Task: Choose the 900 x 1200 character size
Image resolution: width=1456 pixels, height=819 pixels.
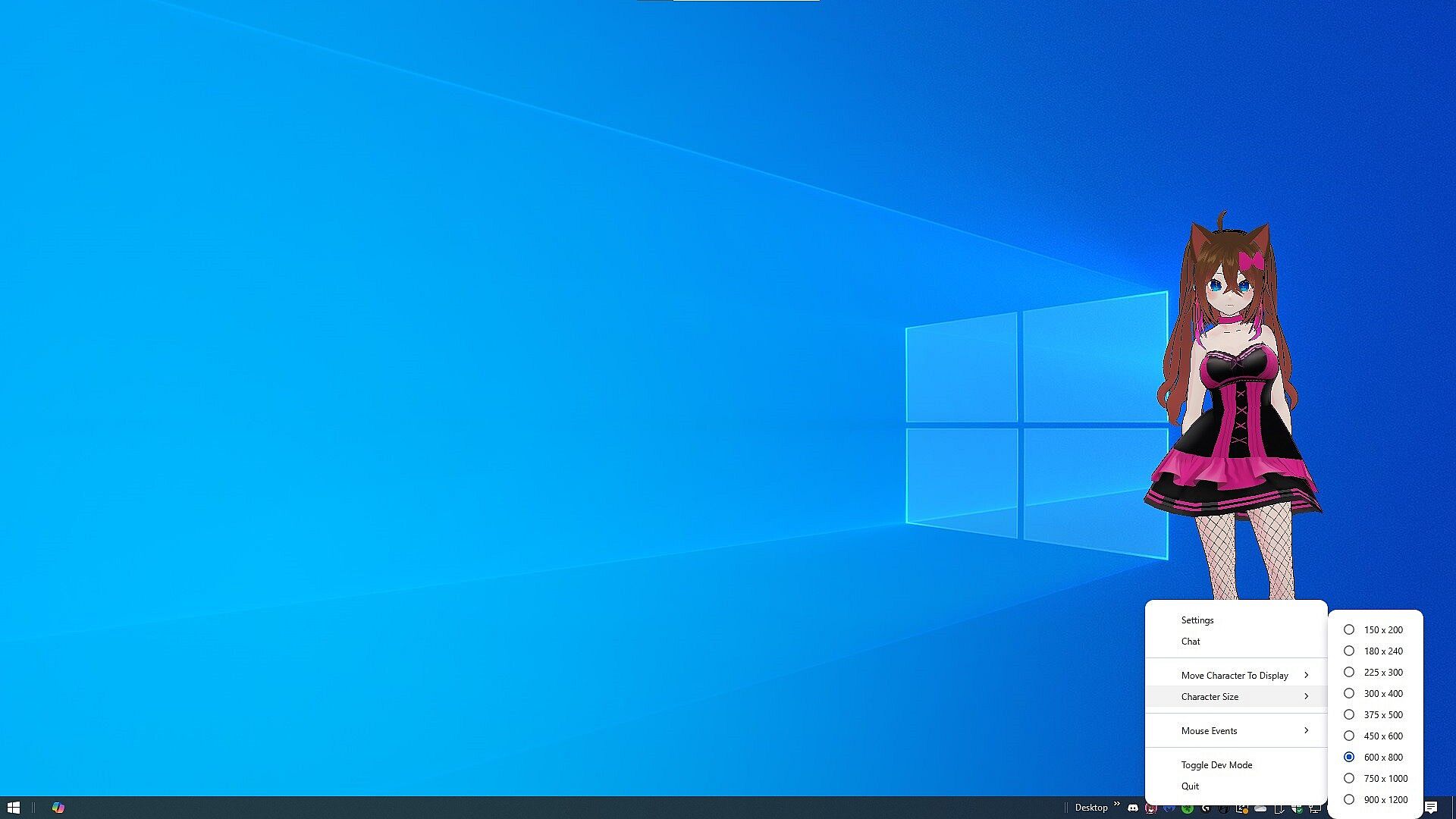Action: coord(1385,800)
